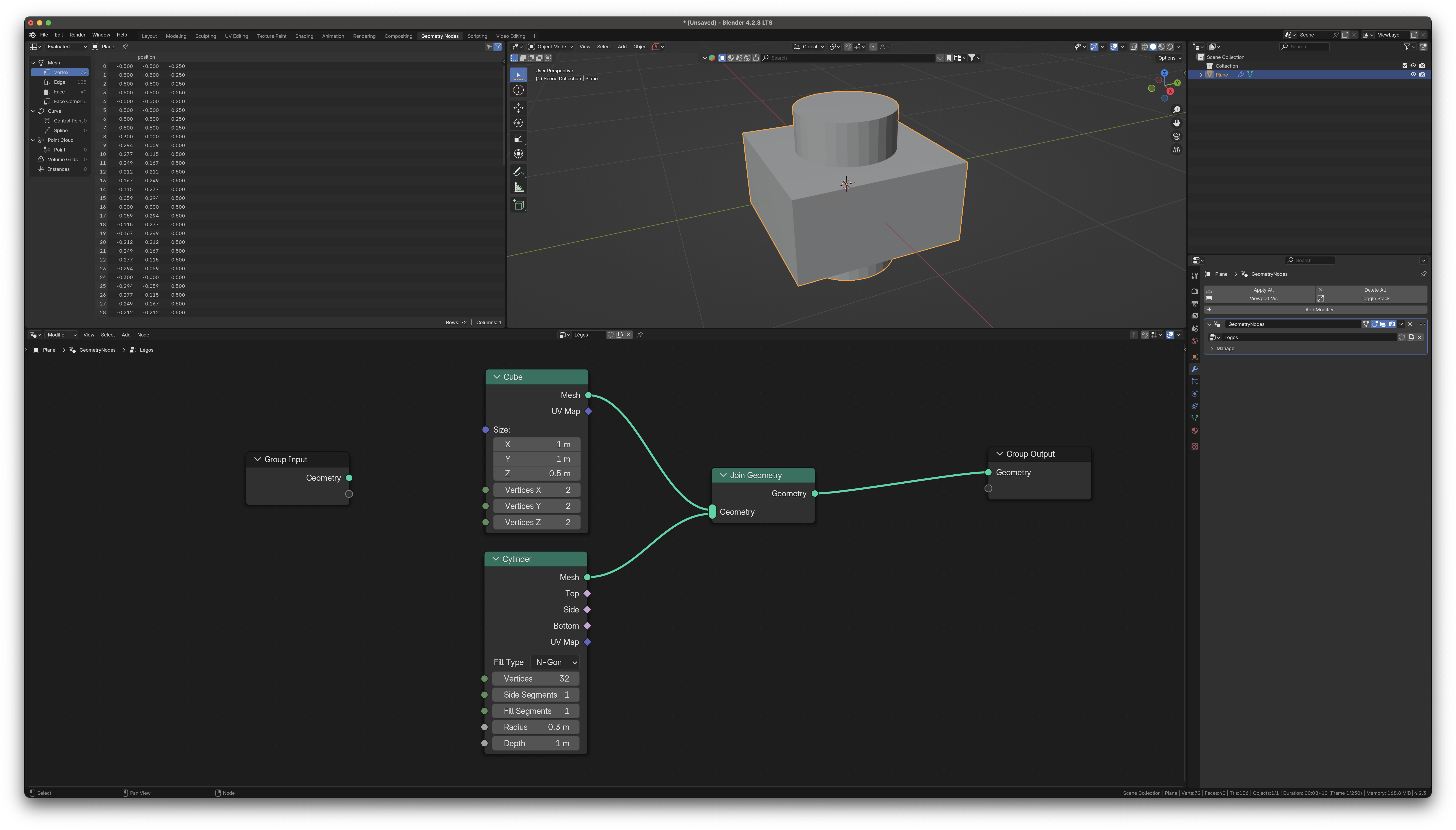1456x830 pixels.
Task: Pin the properties editor context
Action: tap(1423, 274)
